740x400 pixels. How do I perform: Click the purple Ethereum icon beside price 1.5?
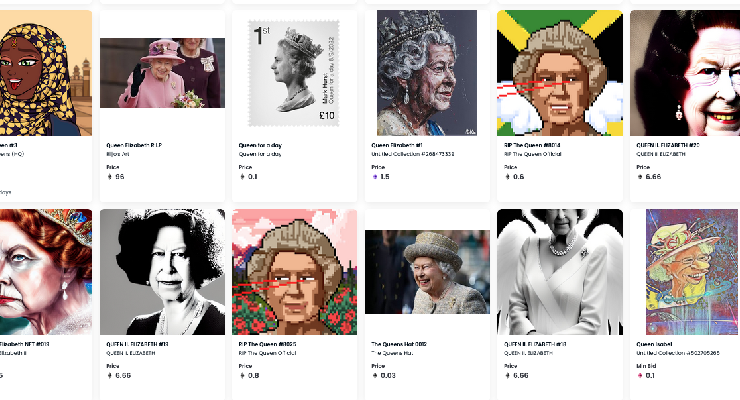click(x=374, y=176)
